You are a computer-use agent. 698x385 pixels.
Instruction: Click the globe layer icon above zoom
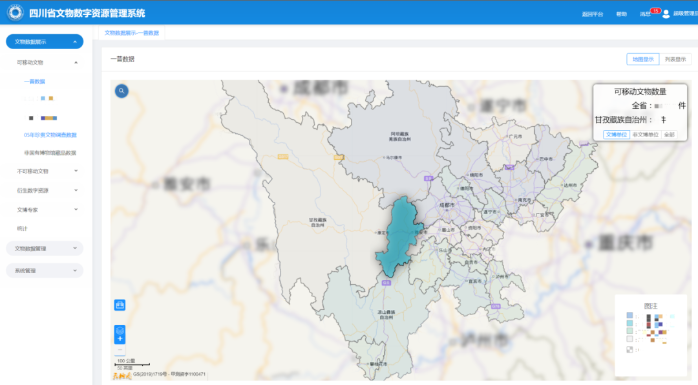pos(120,330)
